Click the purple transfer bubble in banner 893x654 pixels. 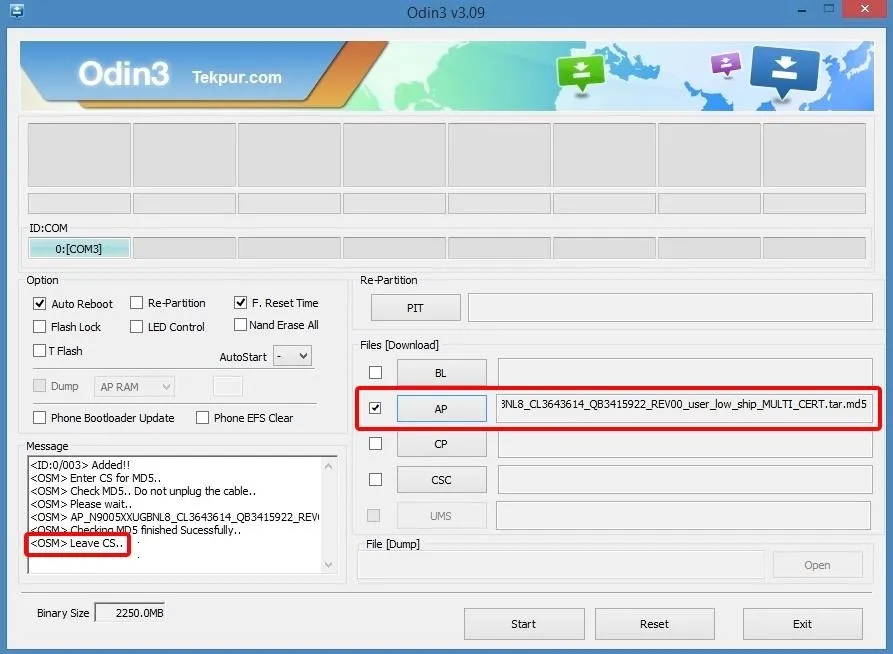point(726,64)
